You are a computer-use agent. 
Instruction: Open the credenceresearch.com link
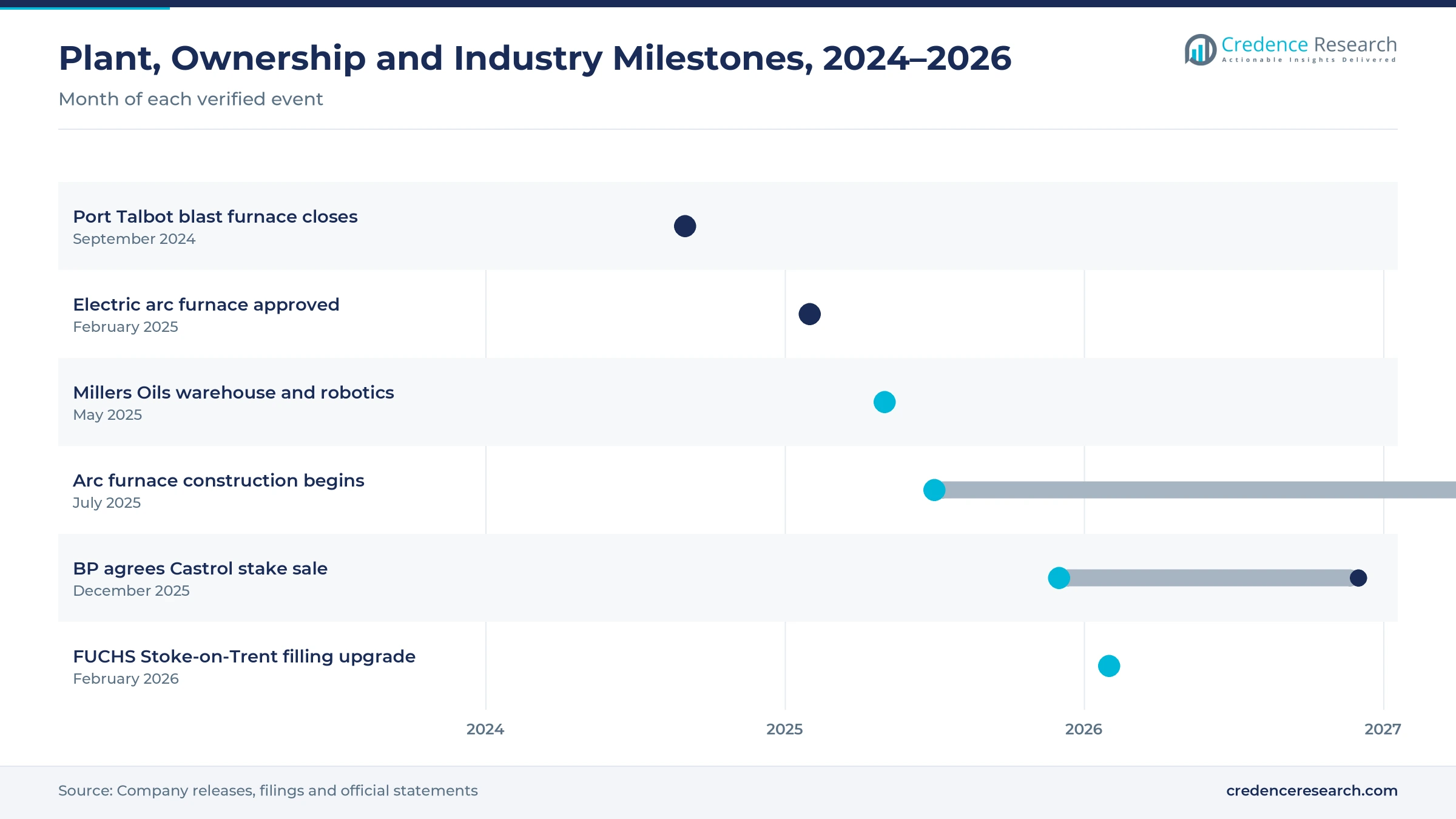pos(1312,790)
